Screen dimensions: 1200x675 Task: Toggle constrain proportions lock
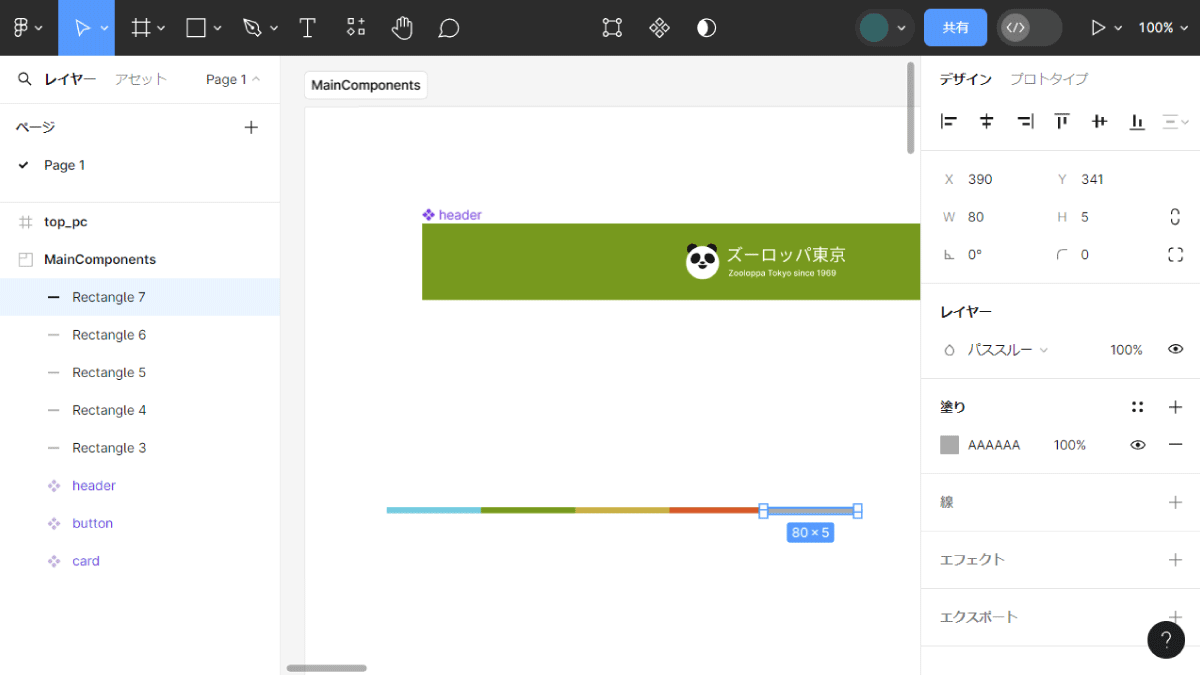coord(1175,217)
